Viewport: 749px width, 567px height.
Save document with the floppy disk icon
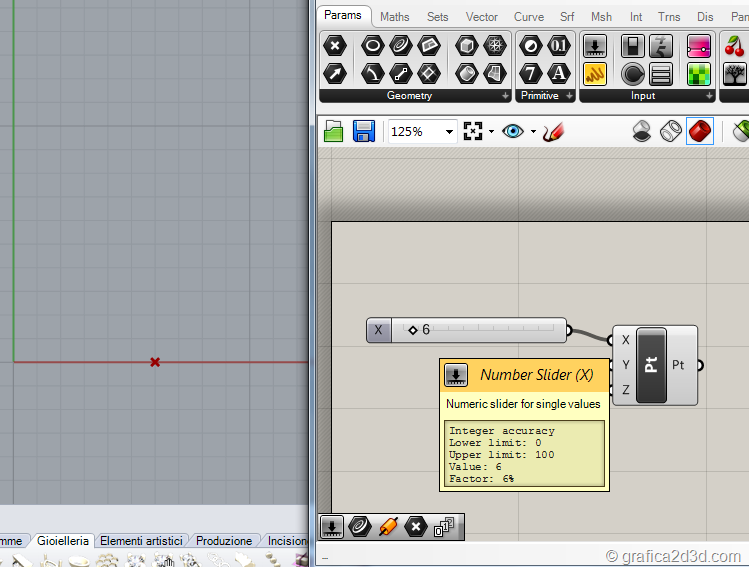pyautogui.click(x=363, y=131)
